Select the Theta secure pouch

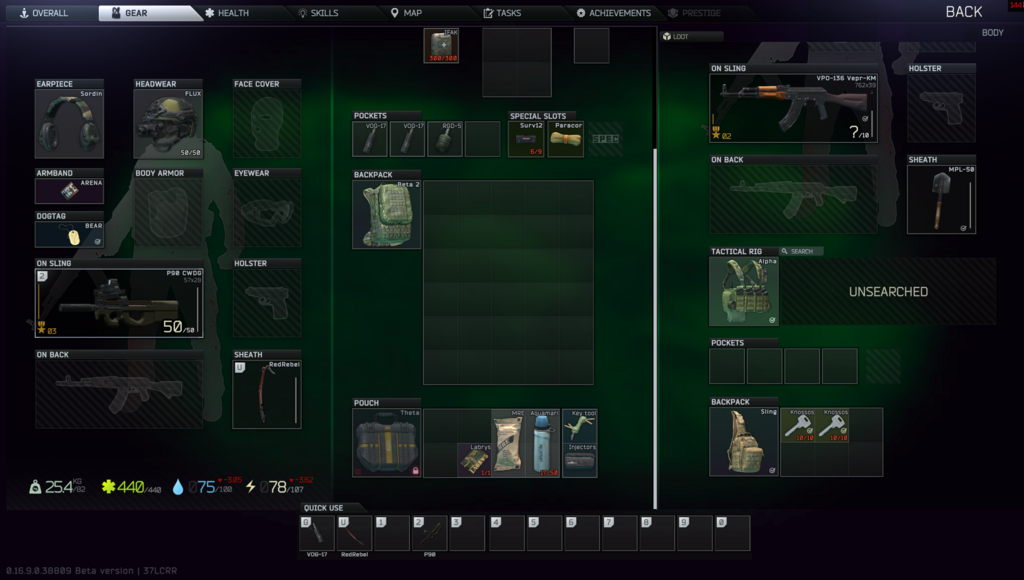387,443
